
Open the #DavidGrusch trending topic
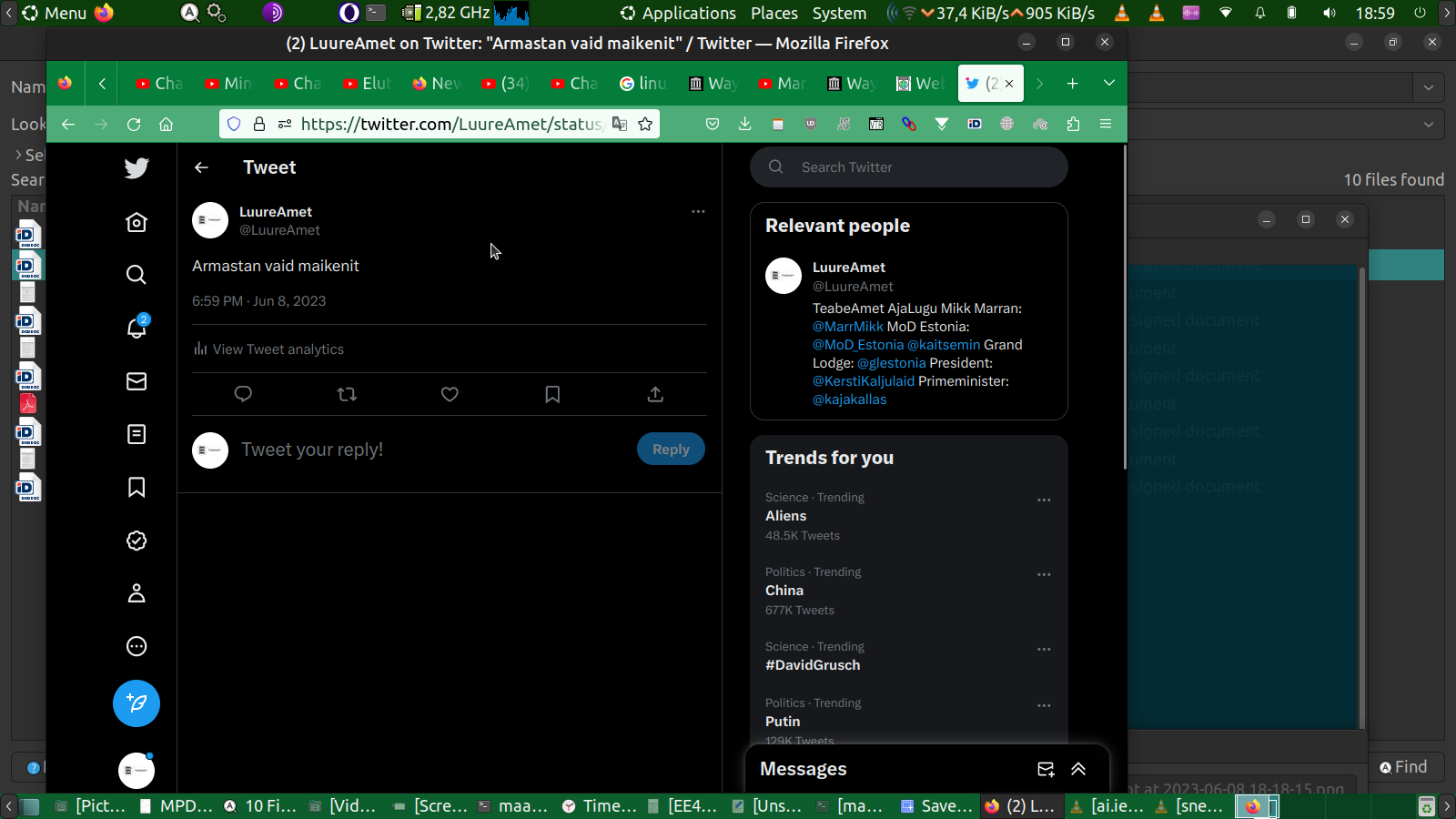click(813, 665)
